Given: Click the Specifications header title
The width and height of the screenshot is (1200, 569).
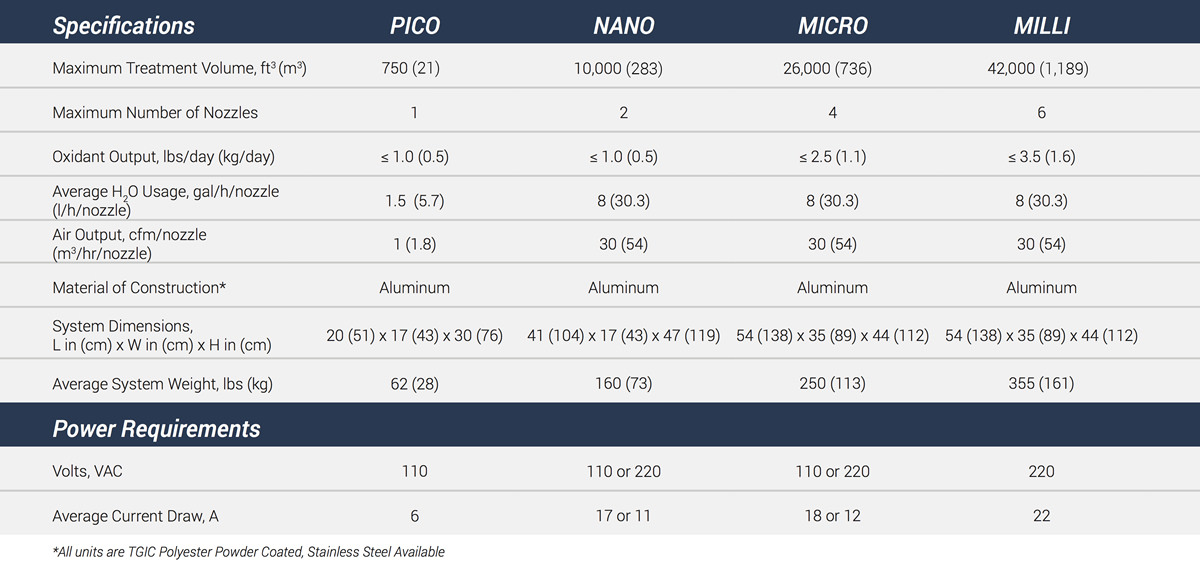Looking at the screenshot, I should [124, 27].
